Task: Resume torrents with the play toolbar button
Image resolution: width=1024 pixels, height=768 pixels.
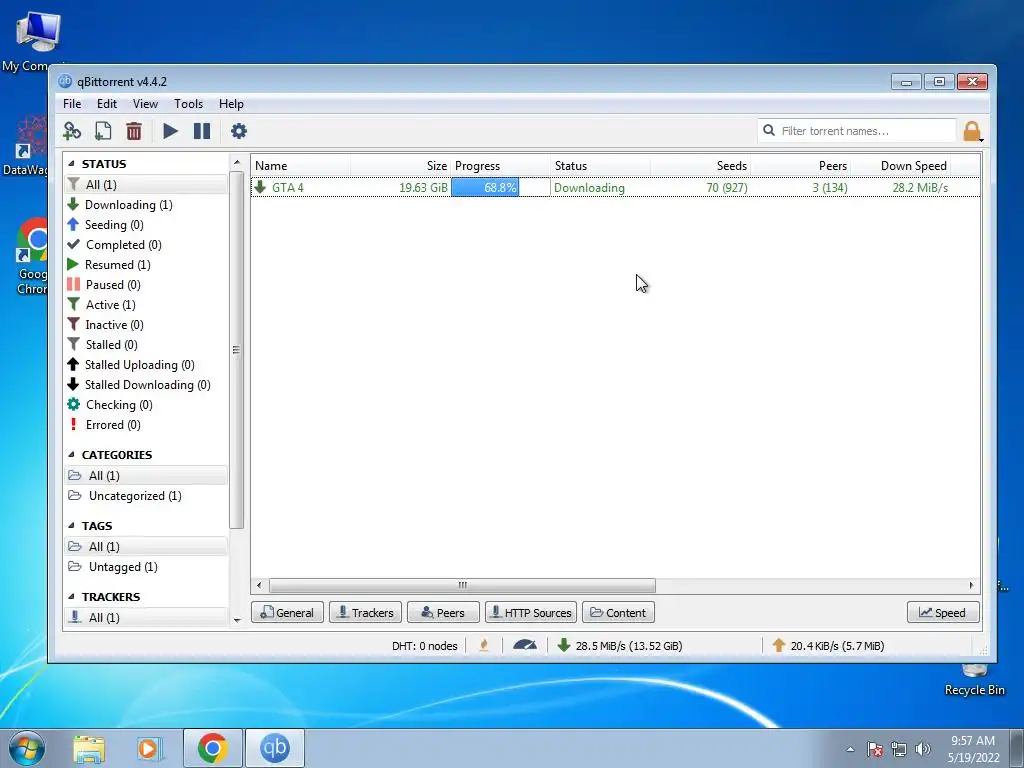Action: pyautogui.click(x=170, y=131)
